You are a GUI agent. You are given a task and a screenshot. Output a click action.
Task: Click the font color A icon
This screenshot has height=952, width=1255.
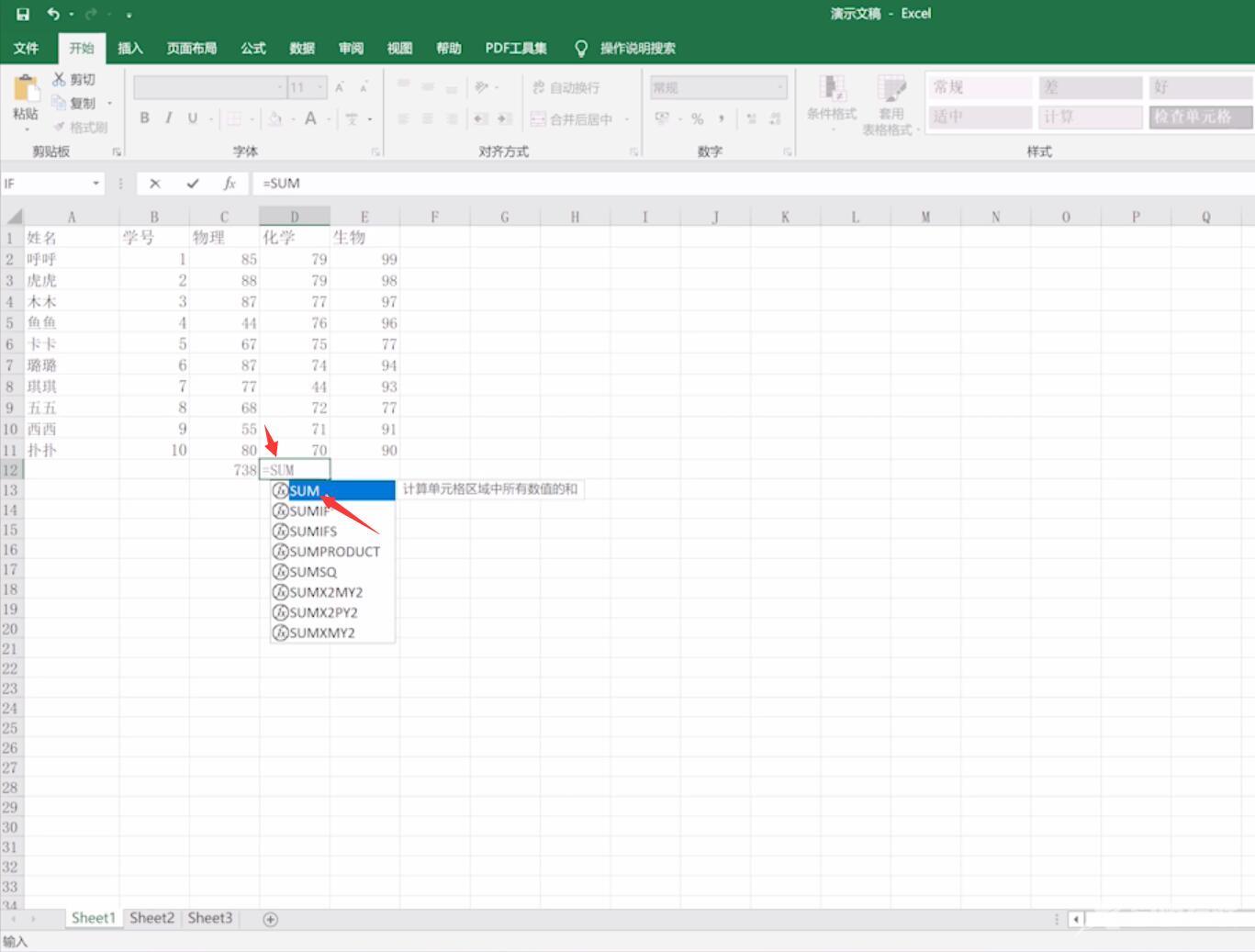[310, 118]
